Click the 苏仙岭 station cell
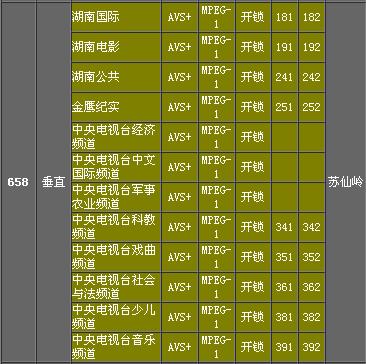 [346, 182]
